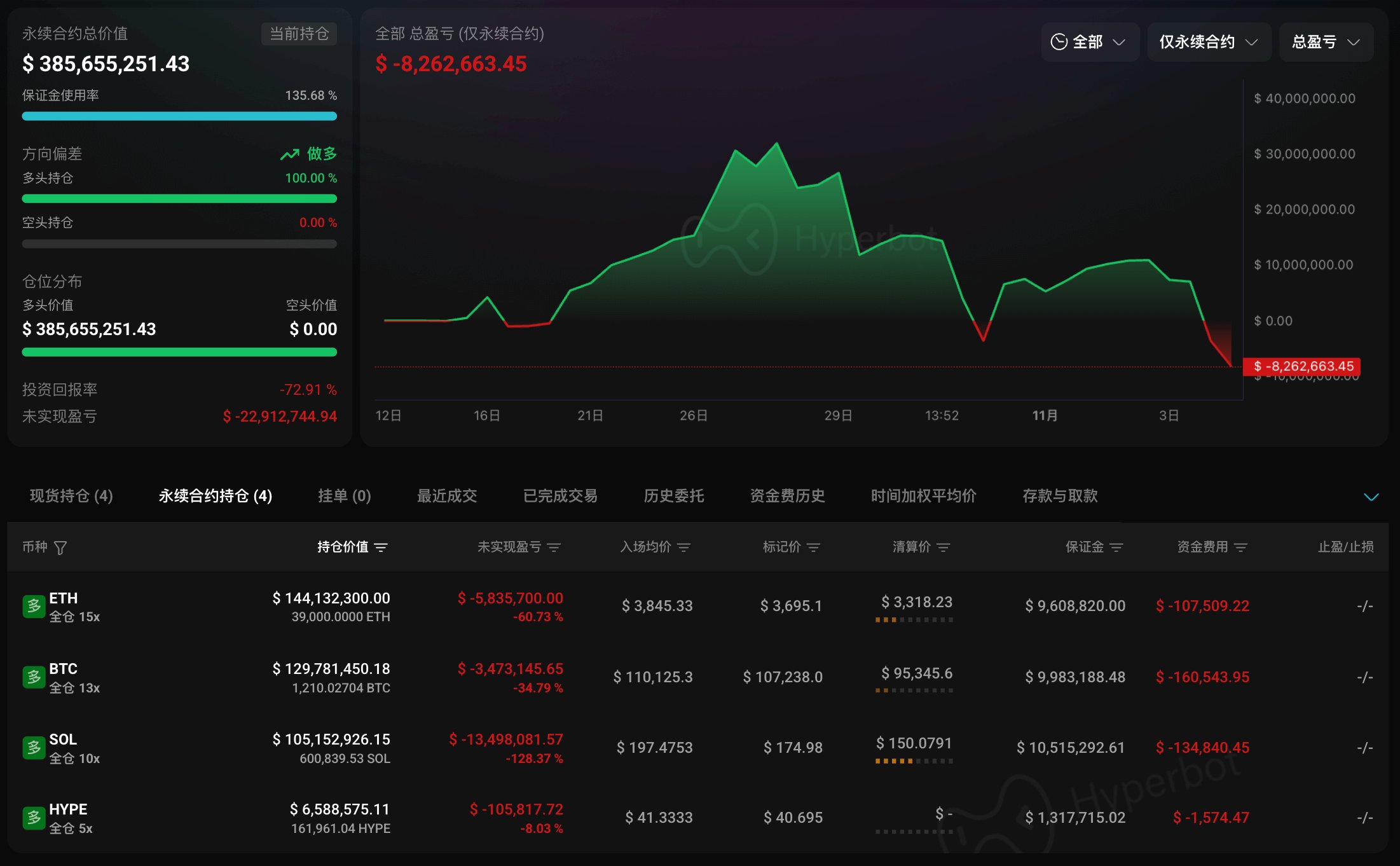1400x866 pixels.
Task: Open the 总盈亏 dropdown
Action: 1326,42
